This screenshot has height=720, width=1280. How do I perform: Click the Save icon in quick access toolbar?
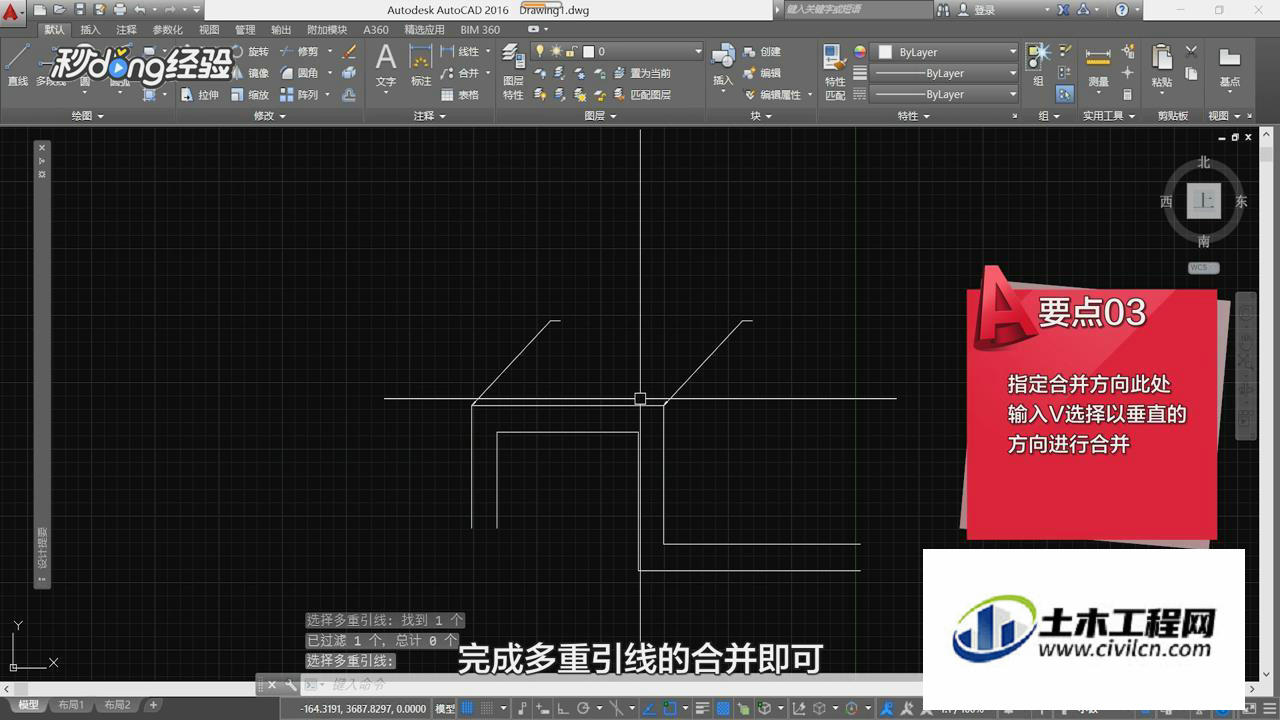pyautogui.click(x=80, y=9)
